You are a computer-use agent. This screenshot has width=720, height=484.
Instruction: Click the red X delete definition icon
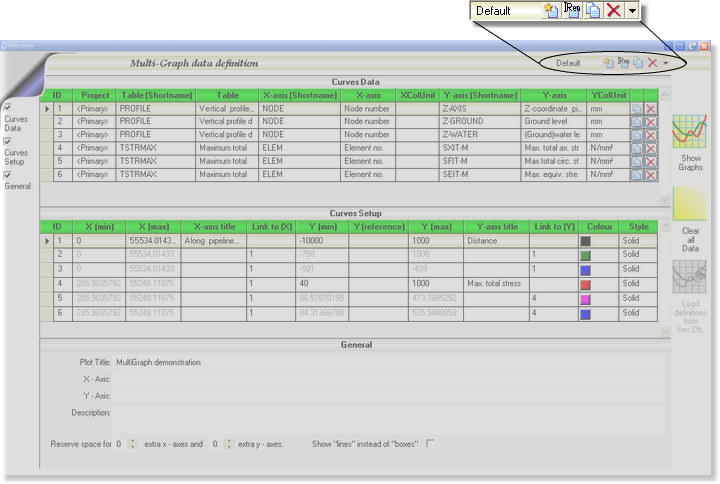coord(652,62)
